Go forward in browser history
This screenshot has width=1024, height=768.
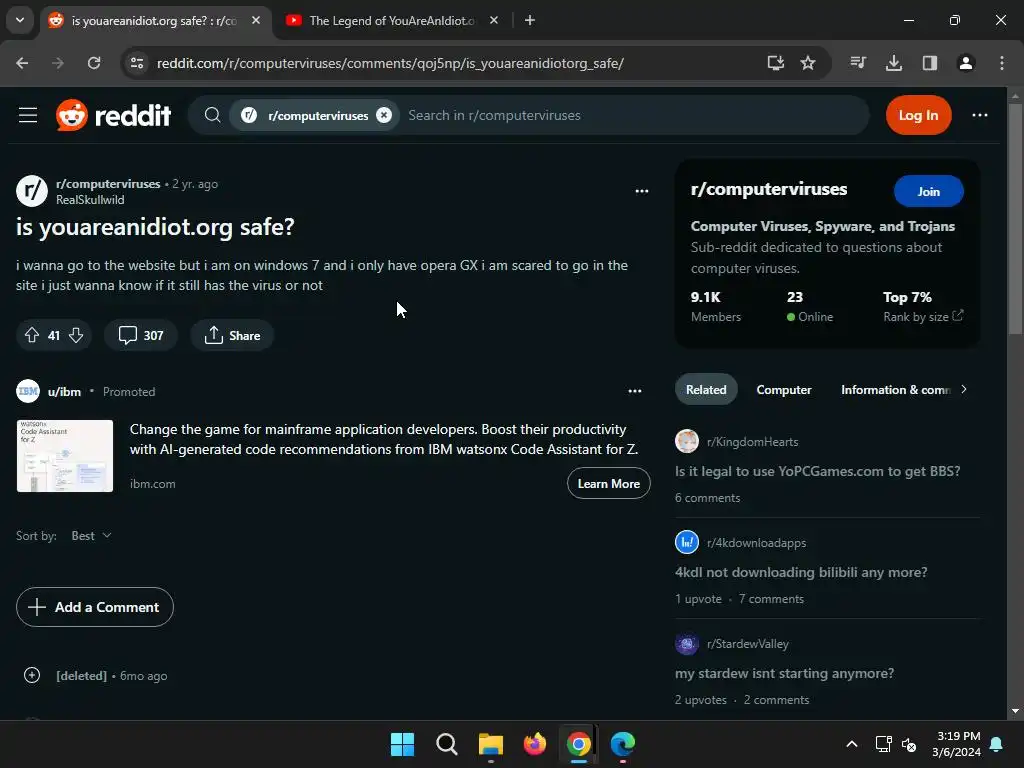click(x=58, y=63)
